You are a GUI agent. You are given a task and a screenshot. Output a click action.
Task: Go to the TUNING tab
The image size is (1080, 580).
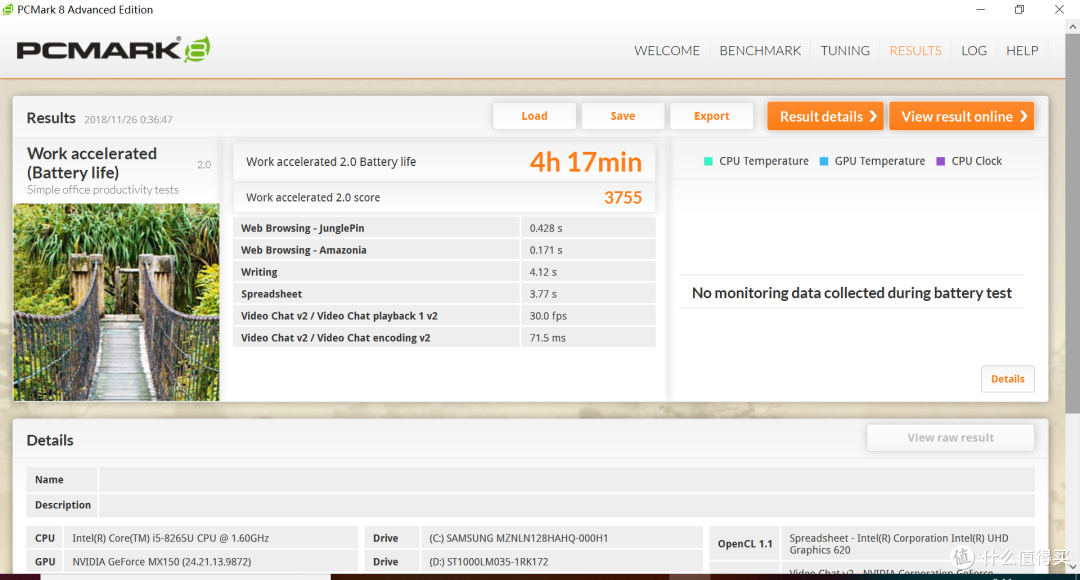(844, 50)
